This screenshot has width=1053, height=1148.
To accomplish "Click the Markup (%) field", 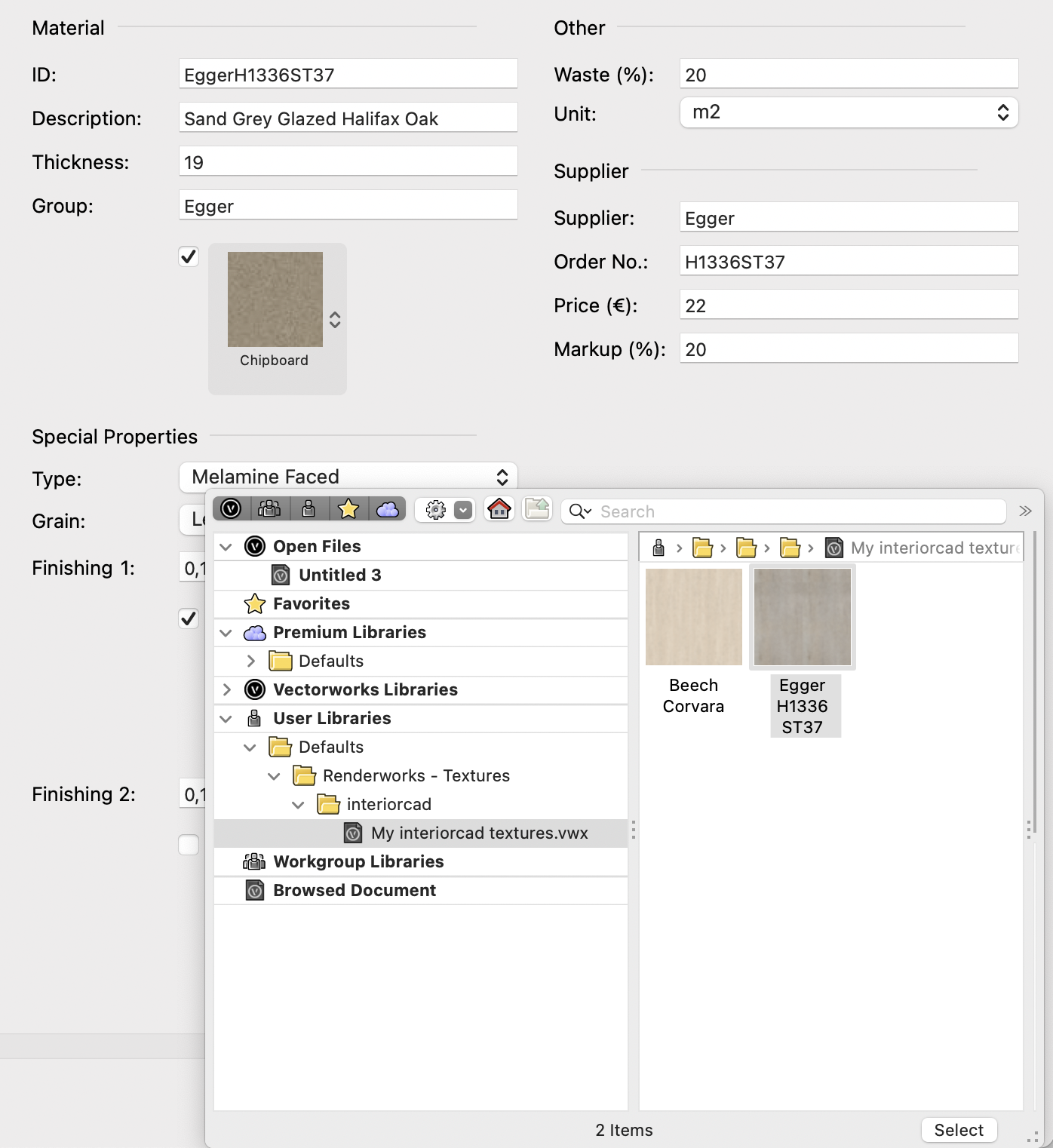I will point(849,348).
